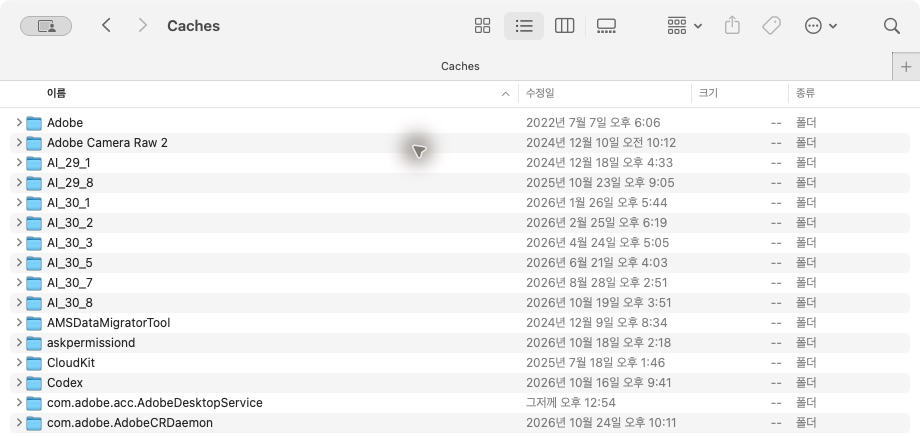This screenshot has width=920, height=436.
Task: Expand the Adobe folder
Action: point(19,123)
